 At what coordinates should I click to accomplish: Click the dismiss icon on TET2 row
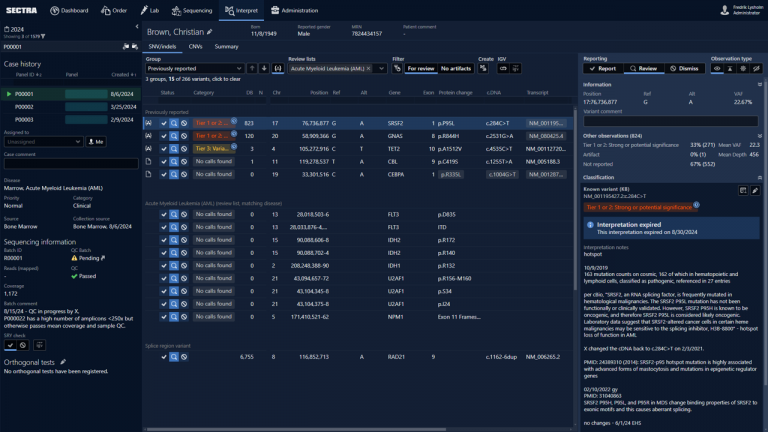[184, 147]
